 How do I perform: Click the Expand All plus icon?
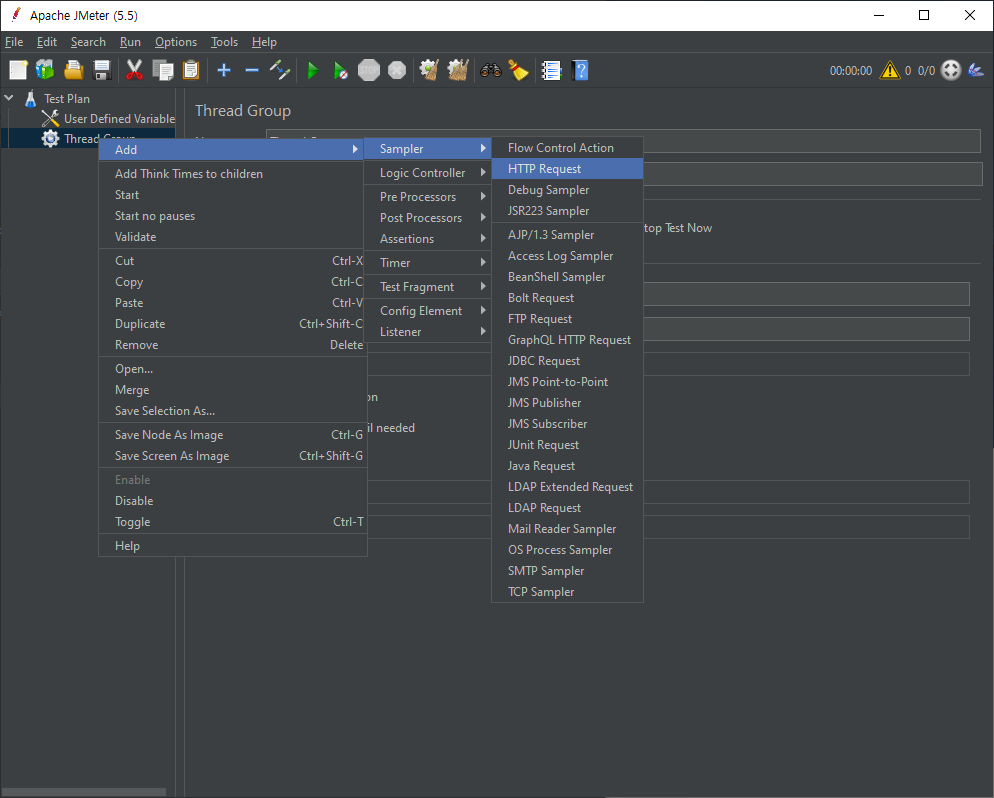tap(224, 70)
